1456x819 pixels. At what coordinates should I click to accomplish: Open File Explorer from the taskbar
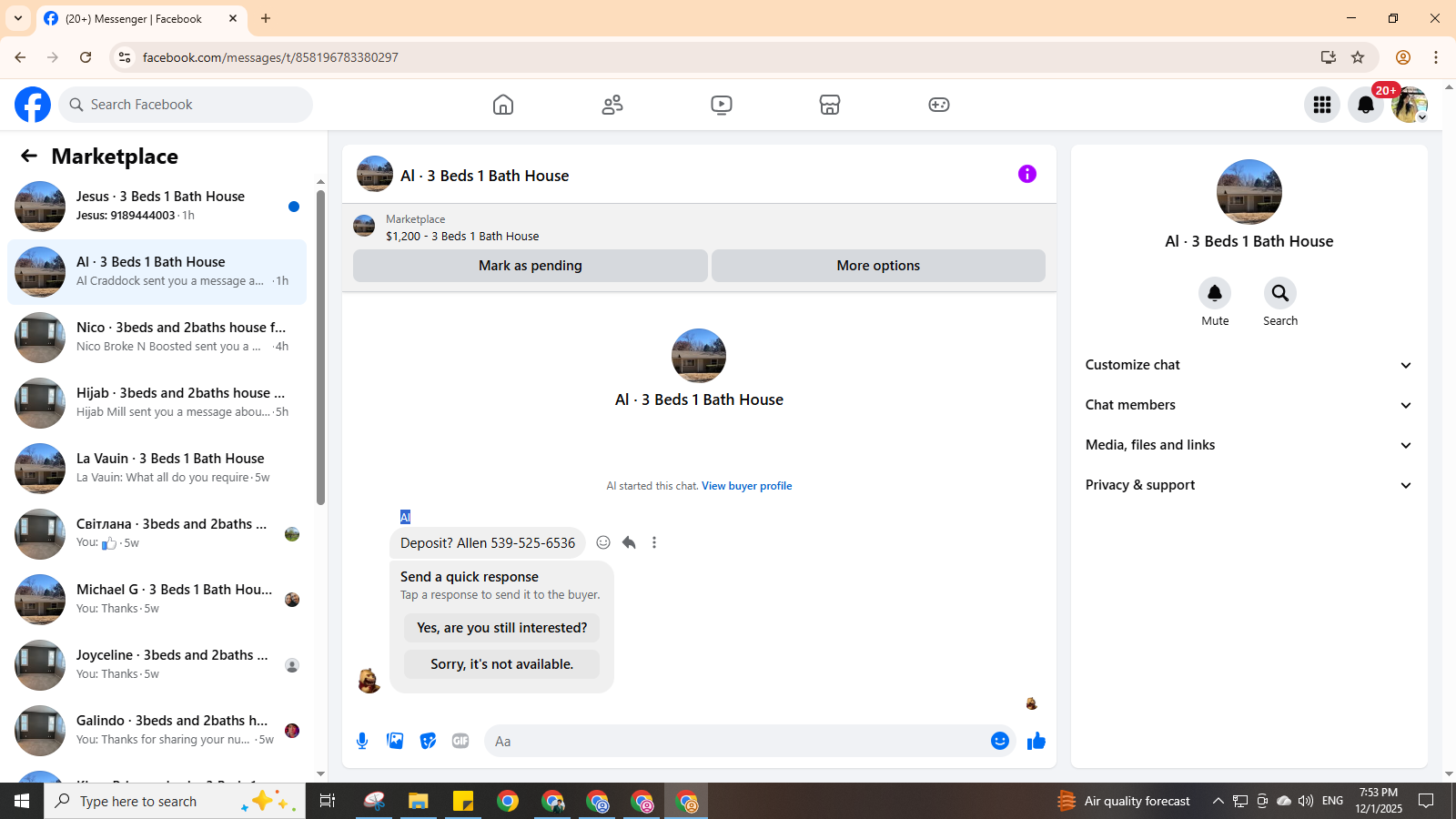tap(419, 801)
